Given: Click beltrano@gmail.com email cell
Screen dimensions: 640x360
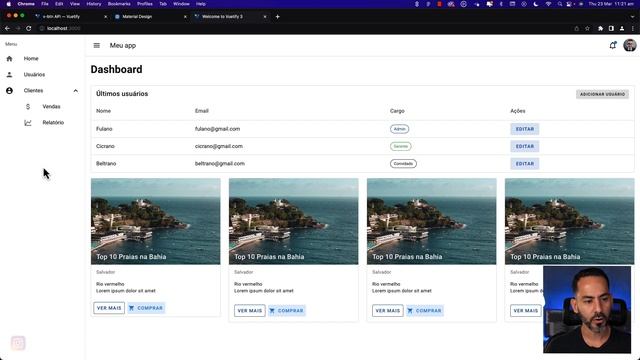Looking at the screenshot, I should (220, 164).
